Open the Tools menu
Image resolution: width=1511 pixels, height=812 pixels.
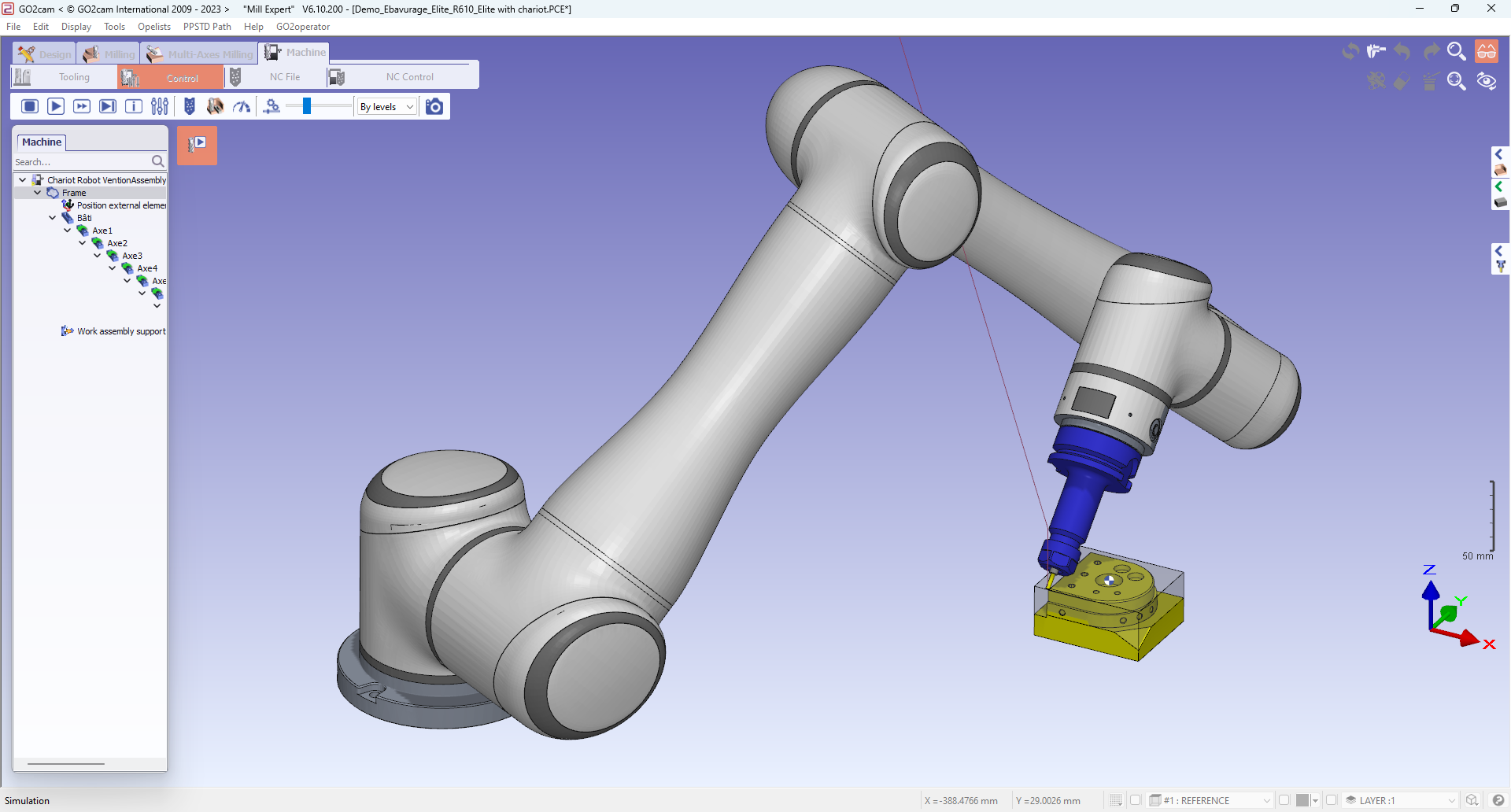(114, 27)
